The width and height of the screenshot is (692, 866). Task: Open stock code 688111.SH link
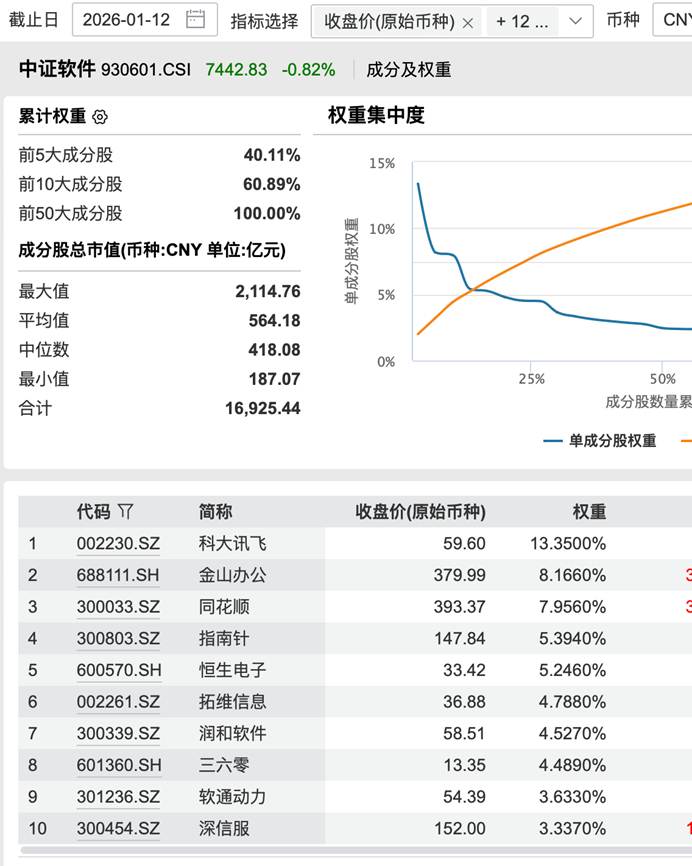[x=118, y=575]
